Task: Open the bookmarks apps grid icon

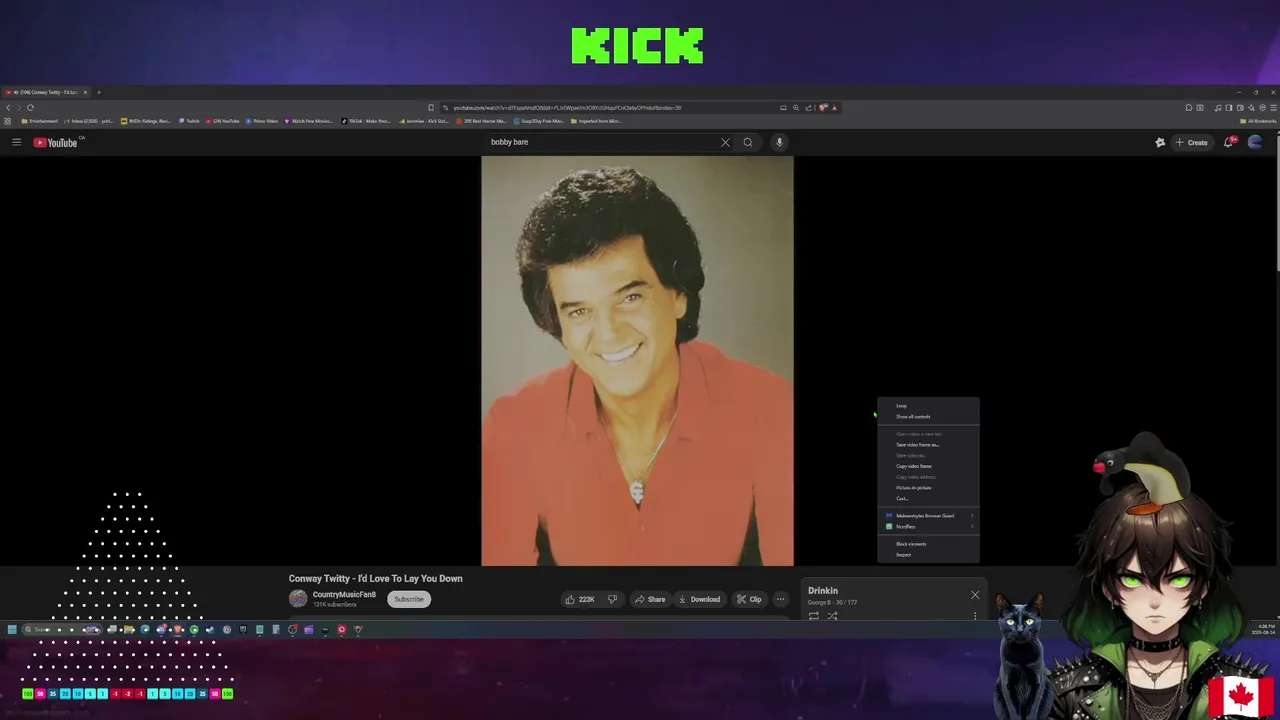Action: pos(7,121)
